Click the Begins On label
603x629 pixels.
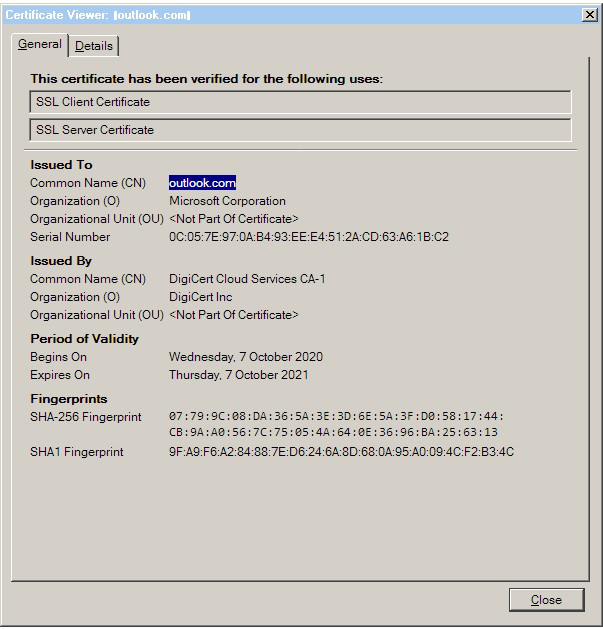click(59, 357)
